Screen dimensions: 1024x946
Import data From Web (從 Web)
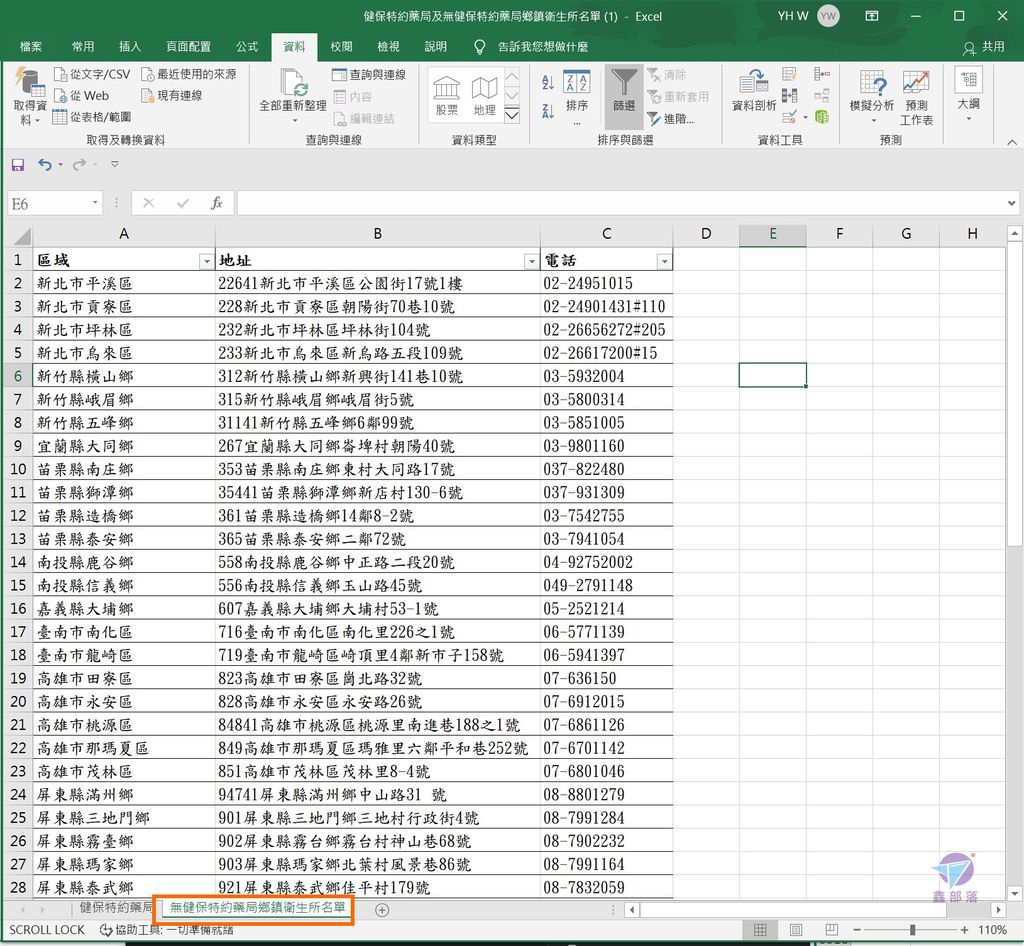point(82,96)
